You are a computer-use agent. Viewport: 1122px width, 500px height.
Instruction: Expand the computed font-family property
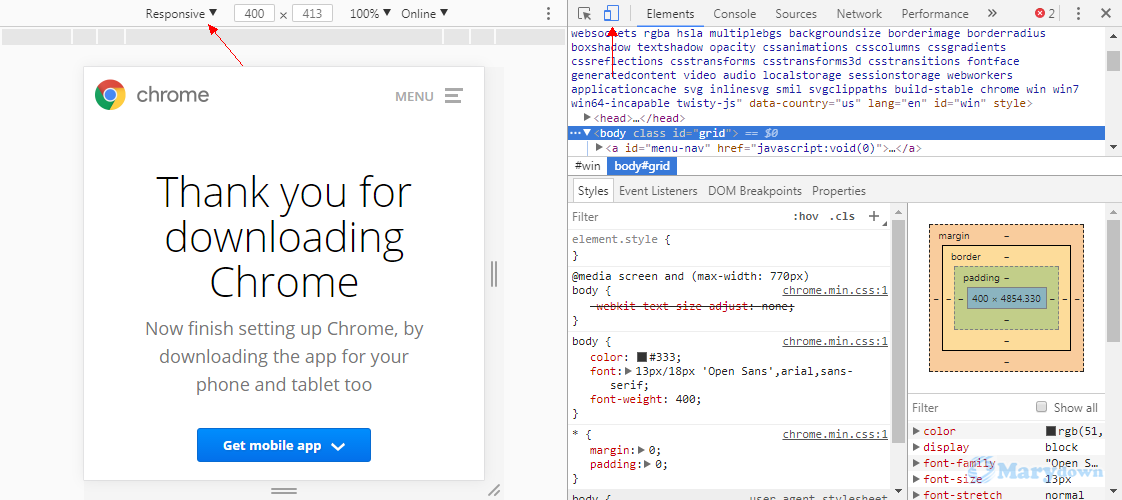point(917,463)
